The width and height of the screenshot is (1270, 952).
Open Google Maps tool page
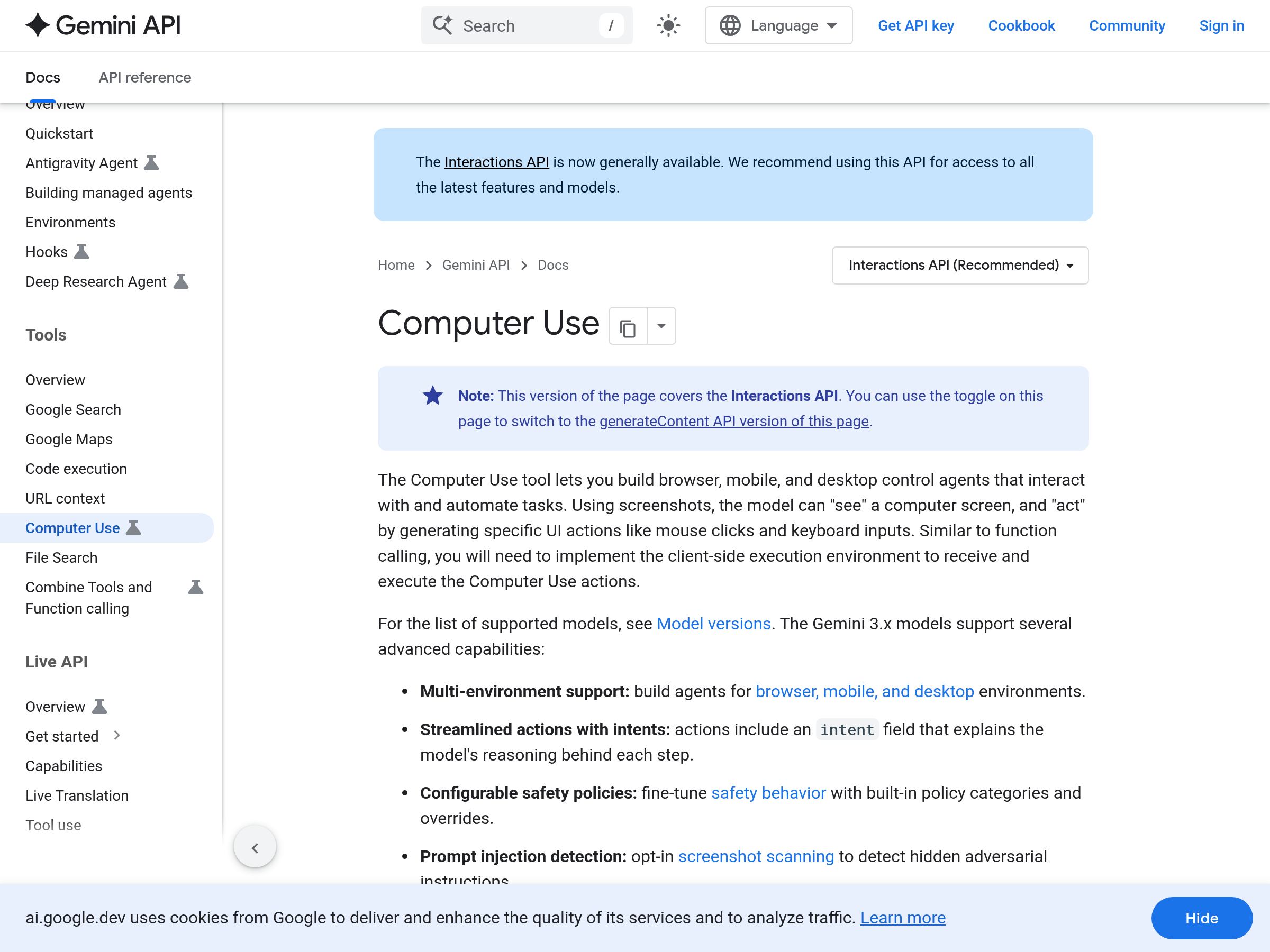click(x=69, y=439)
